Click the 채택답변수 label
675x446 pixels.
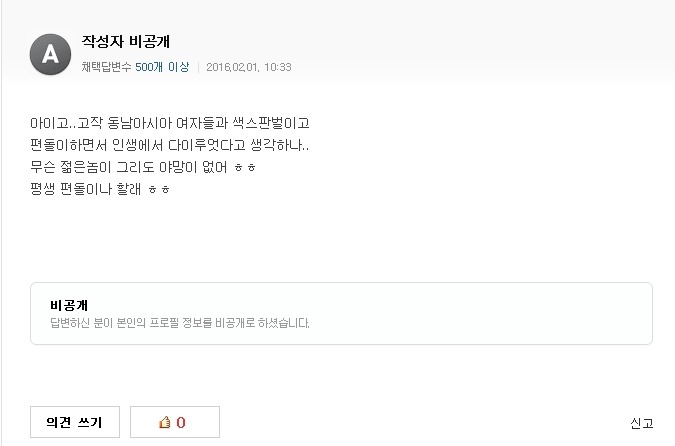(107, 67)
